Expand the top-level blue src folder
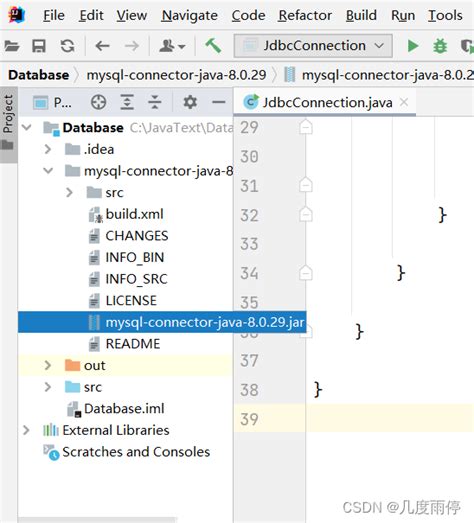Viewport: 474px width, 523px height. [48, 387]
